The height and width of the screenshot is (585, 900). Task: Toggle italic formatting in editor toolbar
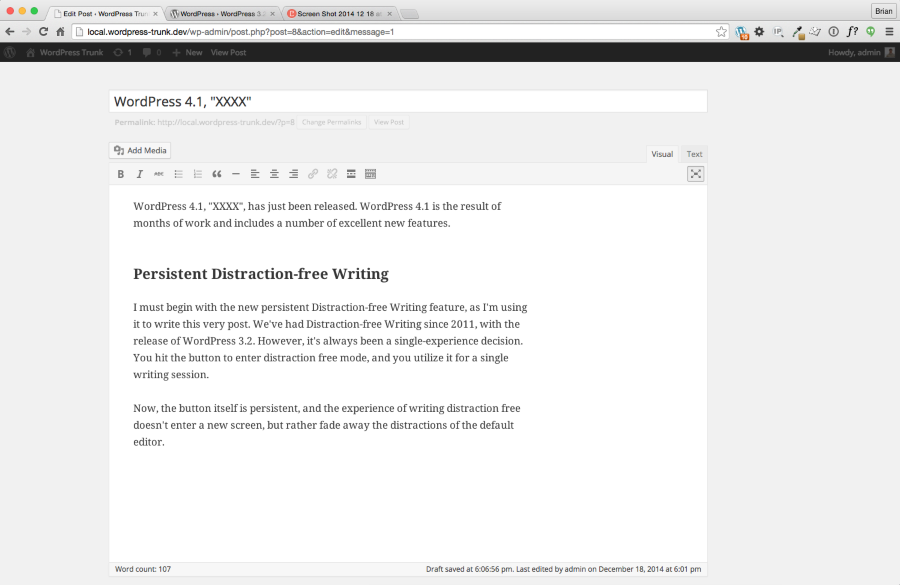[x=139, y=174]
